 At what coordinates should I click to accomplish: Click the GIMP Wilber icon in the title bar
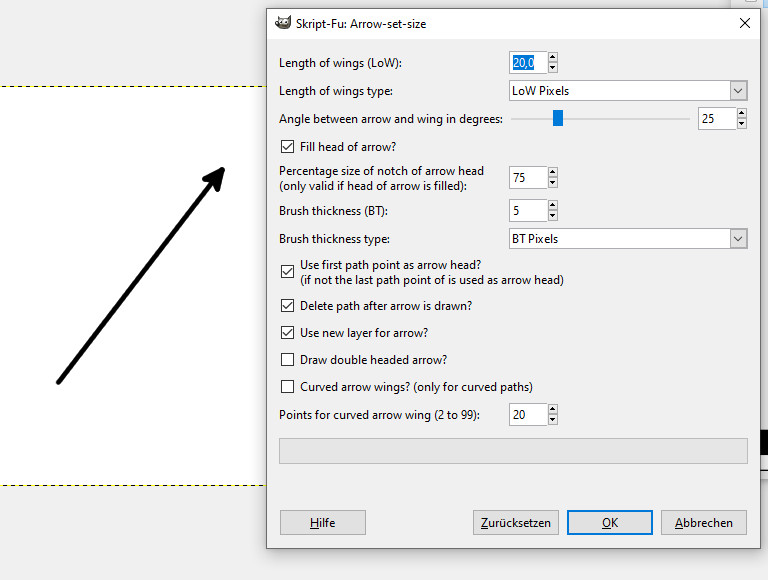pos(283,23)
